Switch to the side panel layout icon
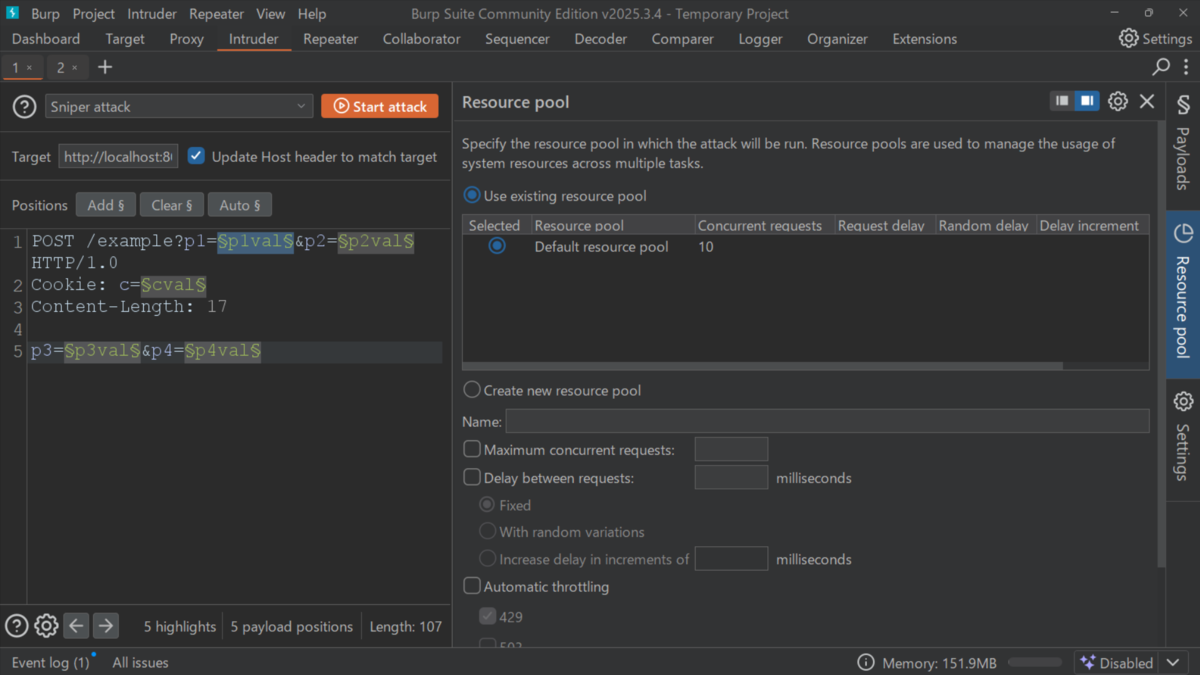Viewport: 1200px width, 675px height. point(1086,101)
